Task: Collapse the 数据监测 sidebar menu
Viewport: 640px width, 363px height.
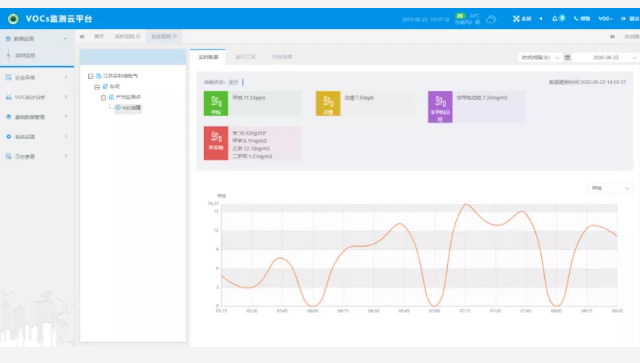Action: point(65,39)
